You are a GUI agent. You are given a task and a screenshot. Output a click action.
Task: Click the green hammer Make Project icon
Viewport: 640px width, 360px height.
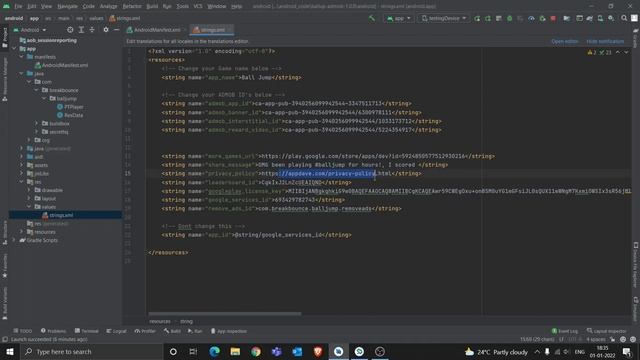372,18
